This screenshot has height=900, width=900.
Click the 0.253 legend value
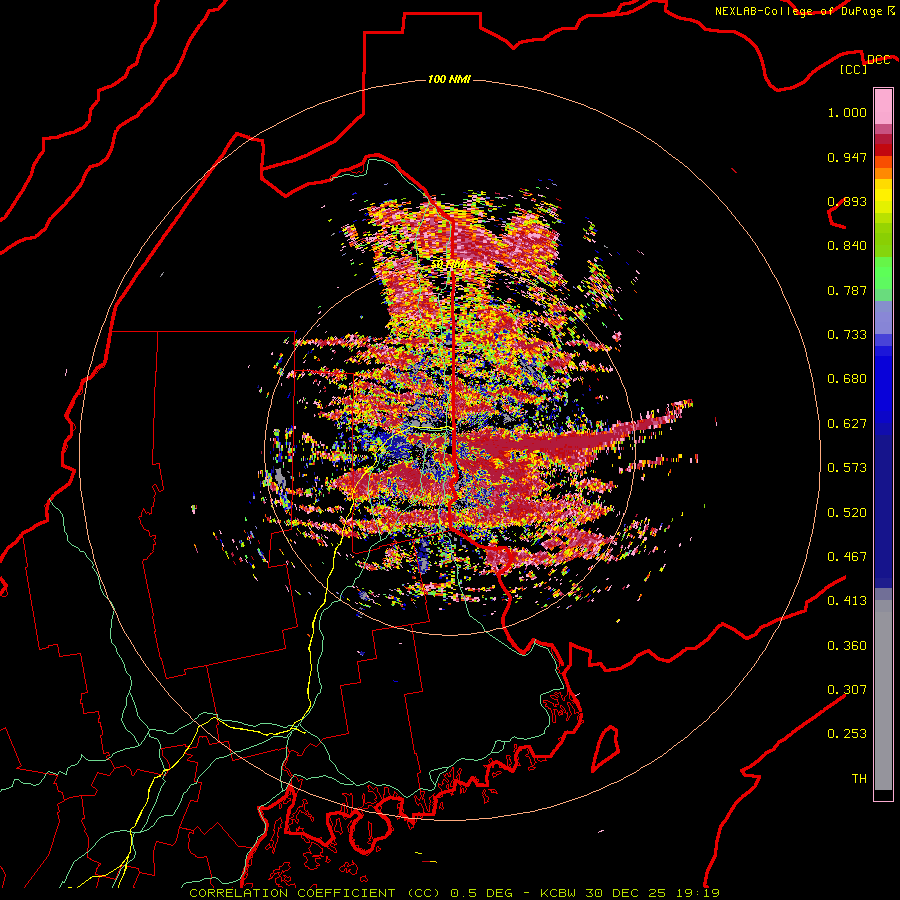tap(847, 734)
